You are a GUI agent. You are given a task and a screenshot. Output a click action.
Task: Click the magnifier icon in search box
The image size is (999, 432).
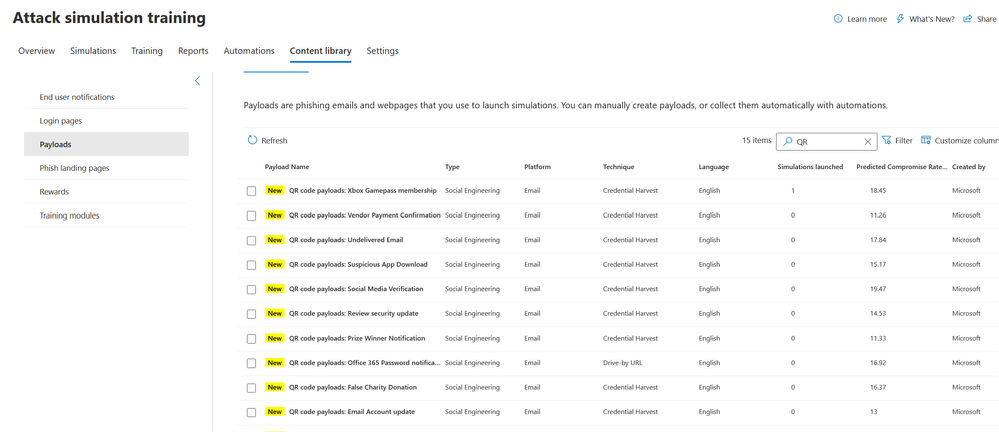[x=787, y=142]
